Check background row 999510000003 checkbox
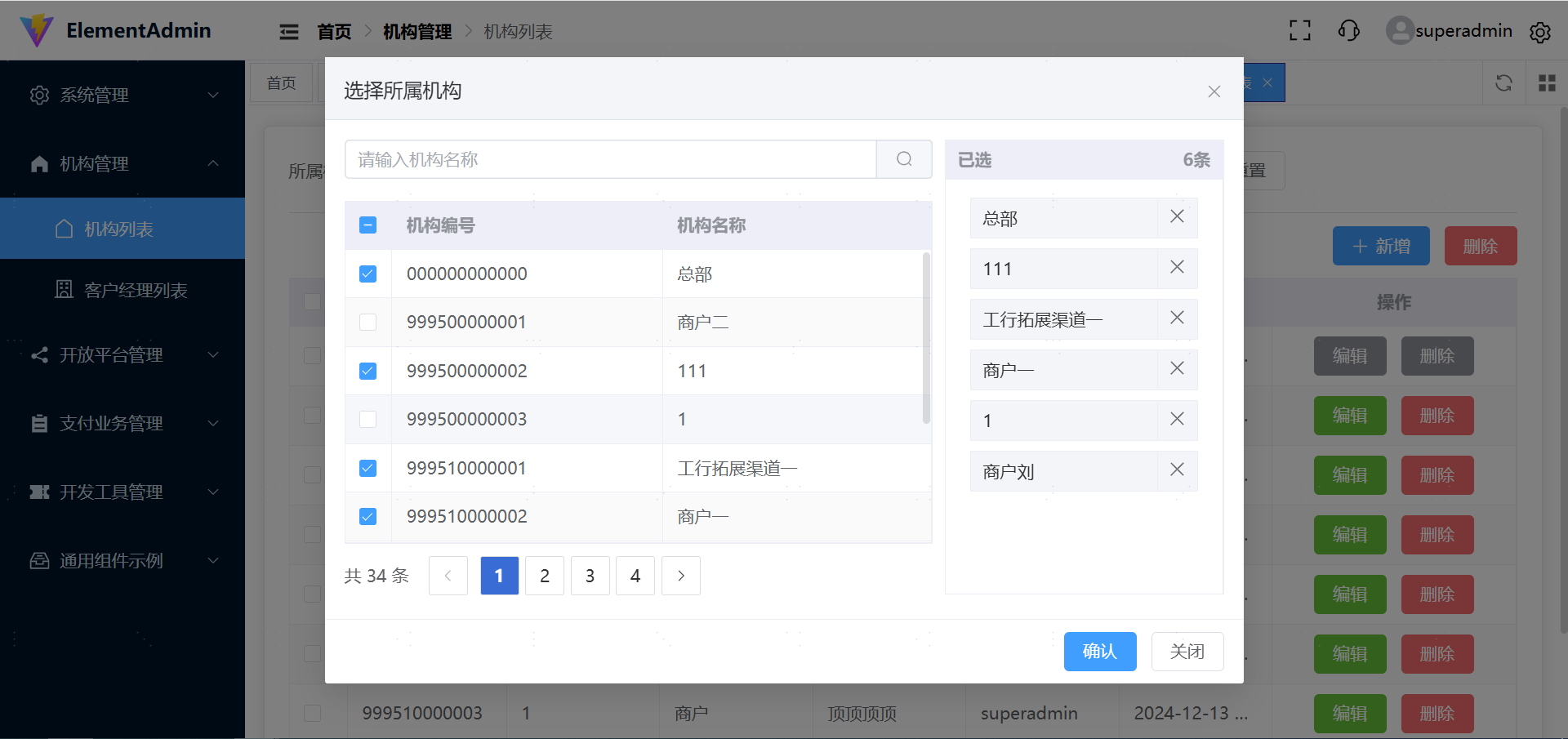This screenshot has width=1568, height=739. (313, 713)
